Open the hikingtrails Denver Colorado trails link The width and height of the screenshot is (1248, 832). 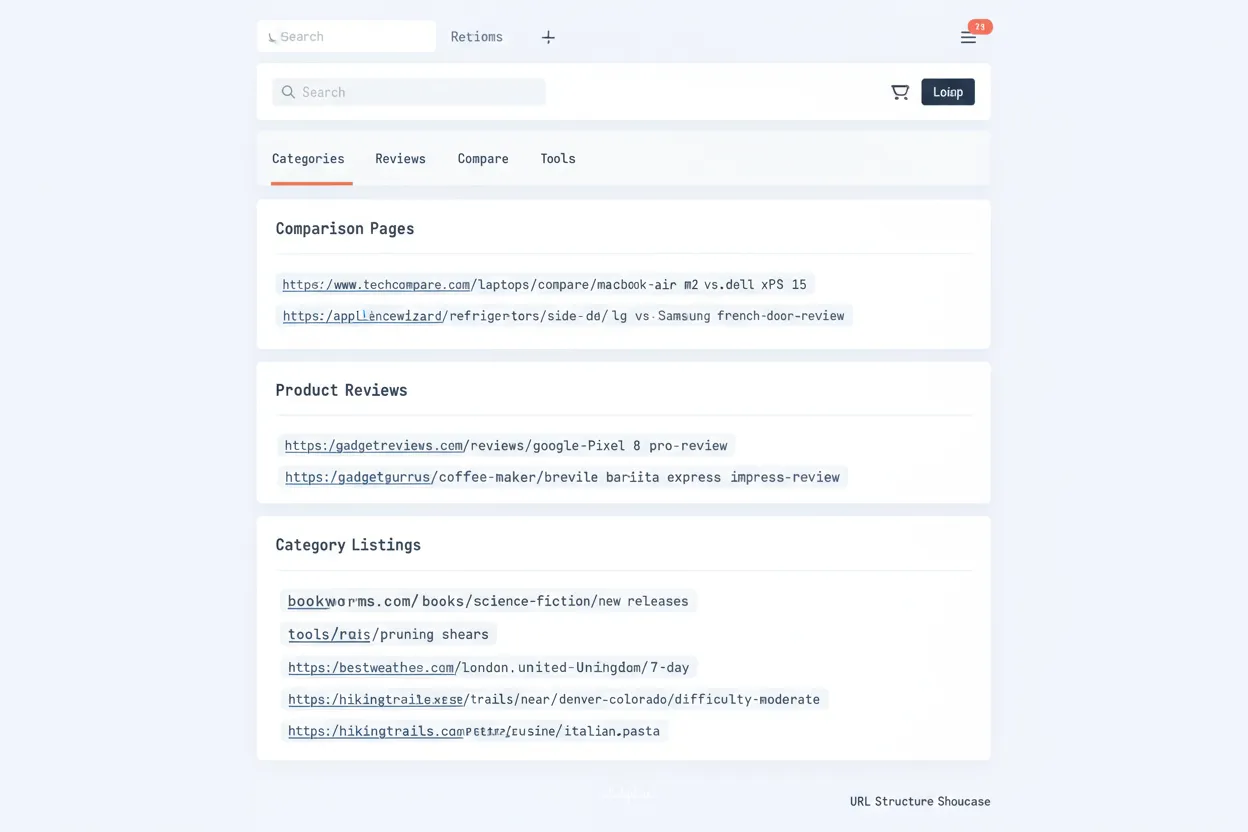coord(553,699)
